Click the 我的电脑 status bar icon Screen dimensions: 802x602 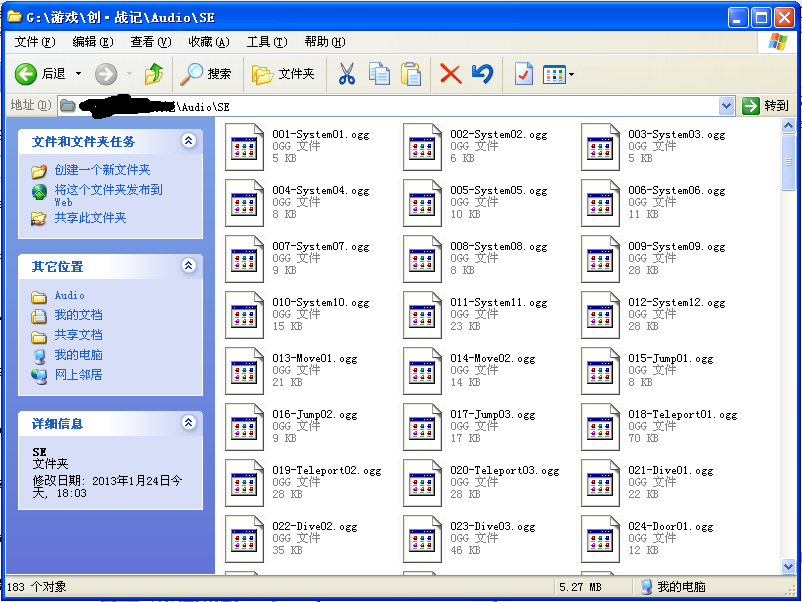click(x=647, y=587)
